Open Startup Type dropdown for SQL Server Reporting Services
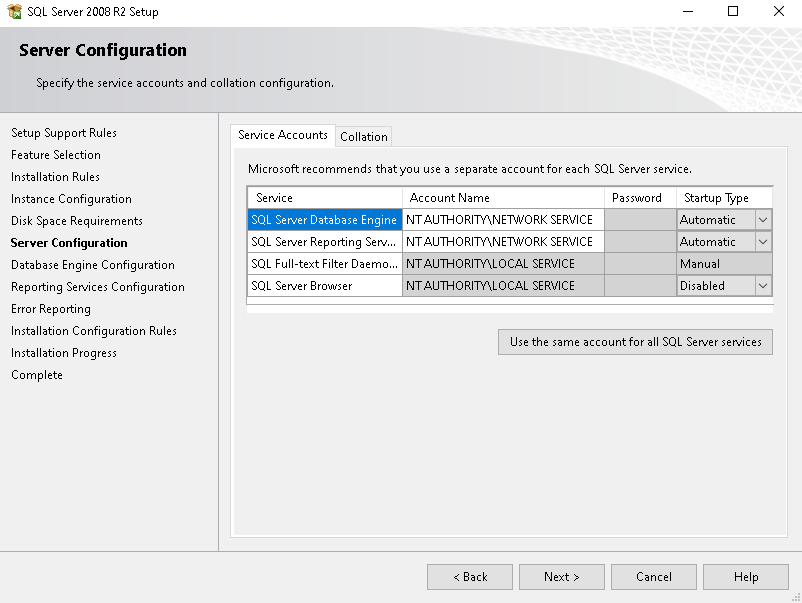802x603 pixels. pos(763,242)
